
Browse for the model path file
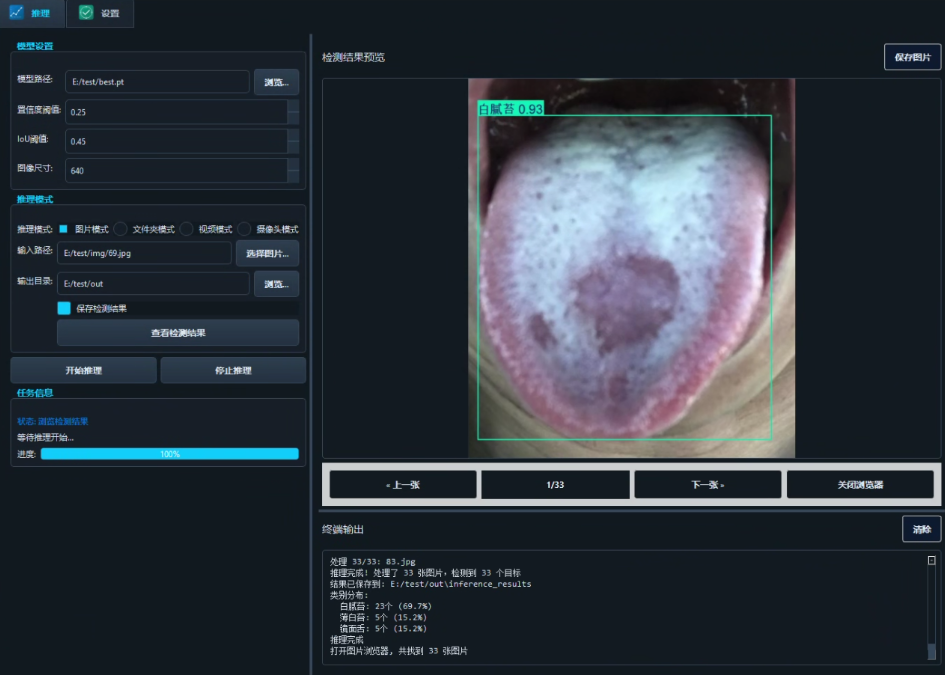pyautogui.click(x=276, y=82)
